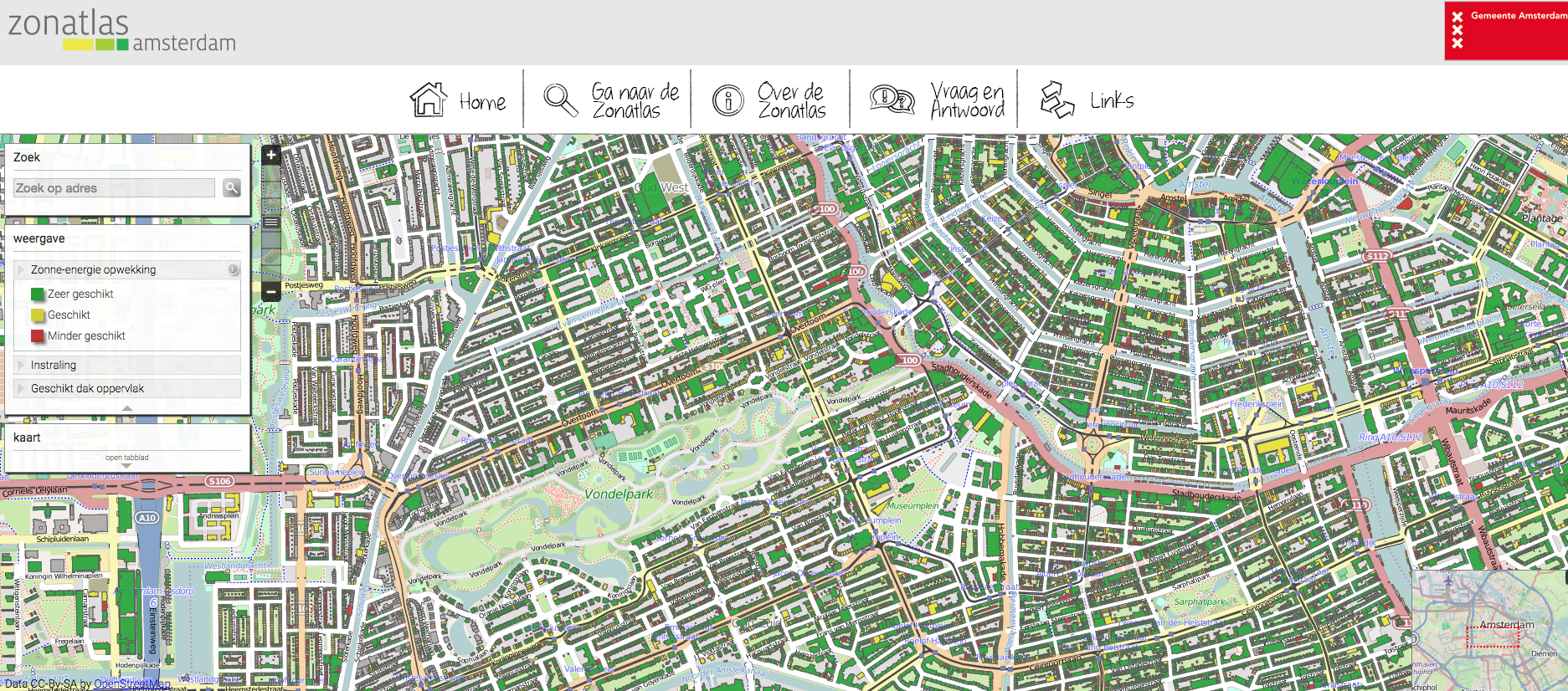Click the Plantage label on the map

click(1542, 218)
